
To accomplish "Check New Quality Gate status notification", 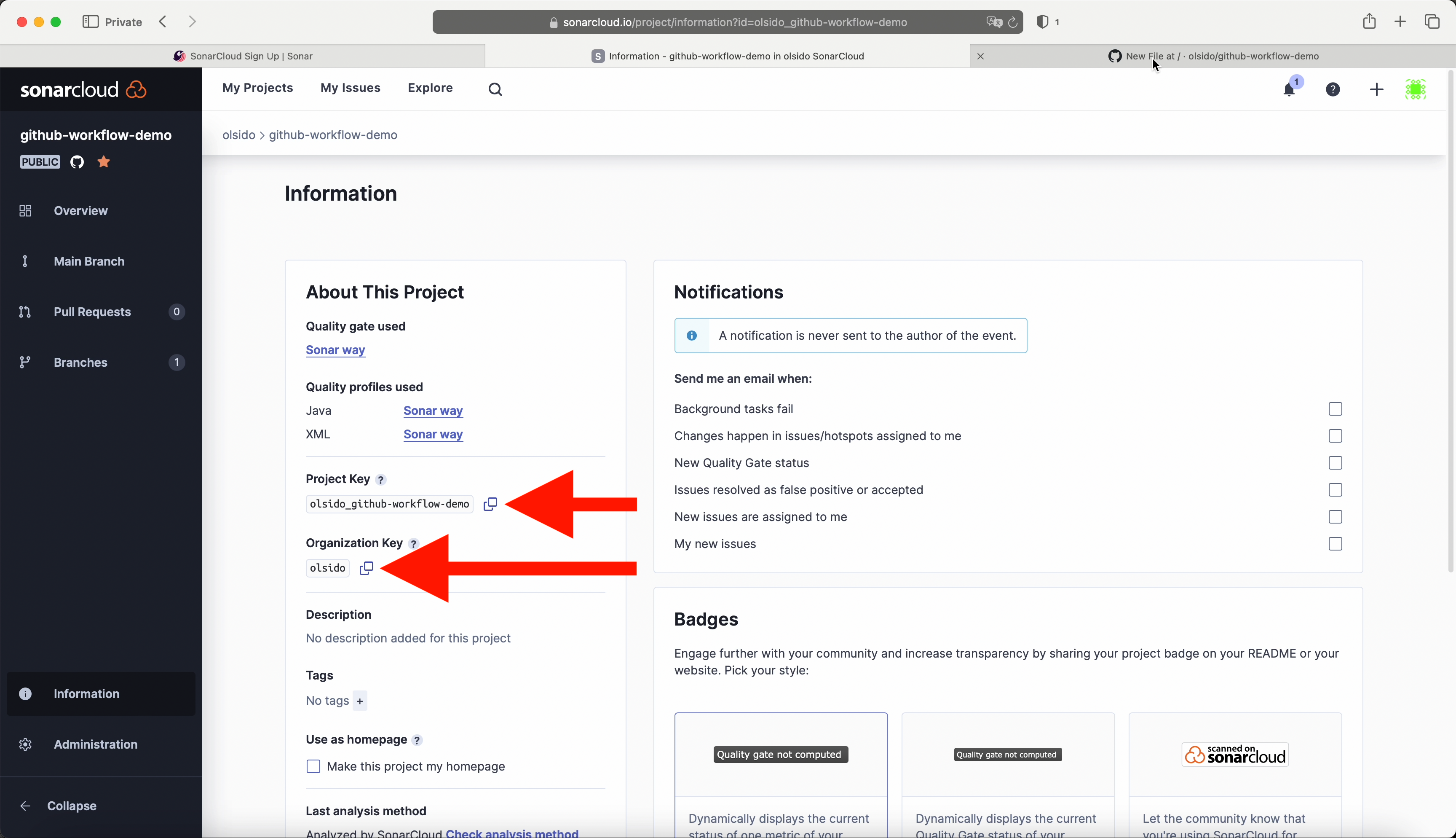I will point(1335,463).
